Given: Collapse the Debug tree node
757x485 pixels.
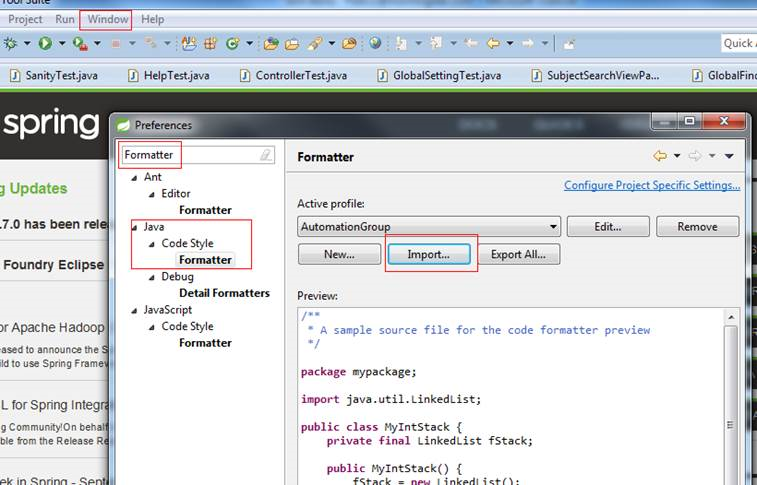Looking at the screenshot, I should 152,277.
